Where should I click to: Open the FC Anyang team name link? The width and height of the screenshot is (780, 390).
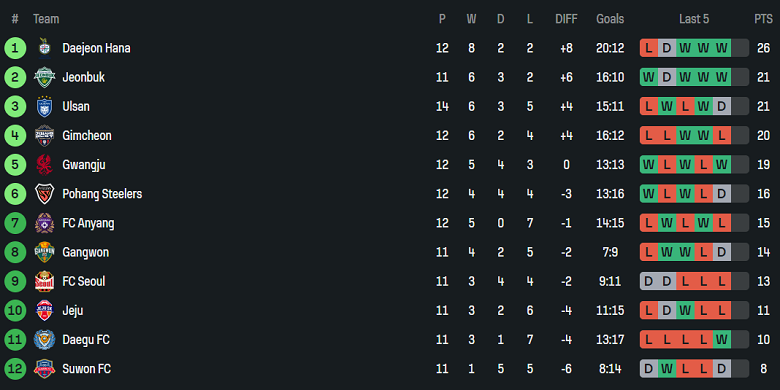point(88,223)
